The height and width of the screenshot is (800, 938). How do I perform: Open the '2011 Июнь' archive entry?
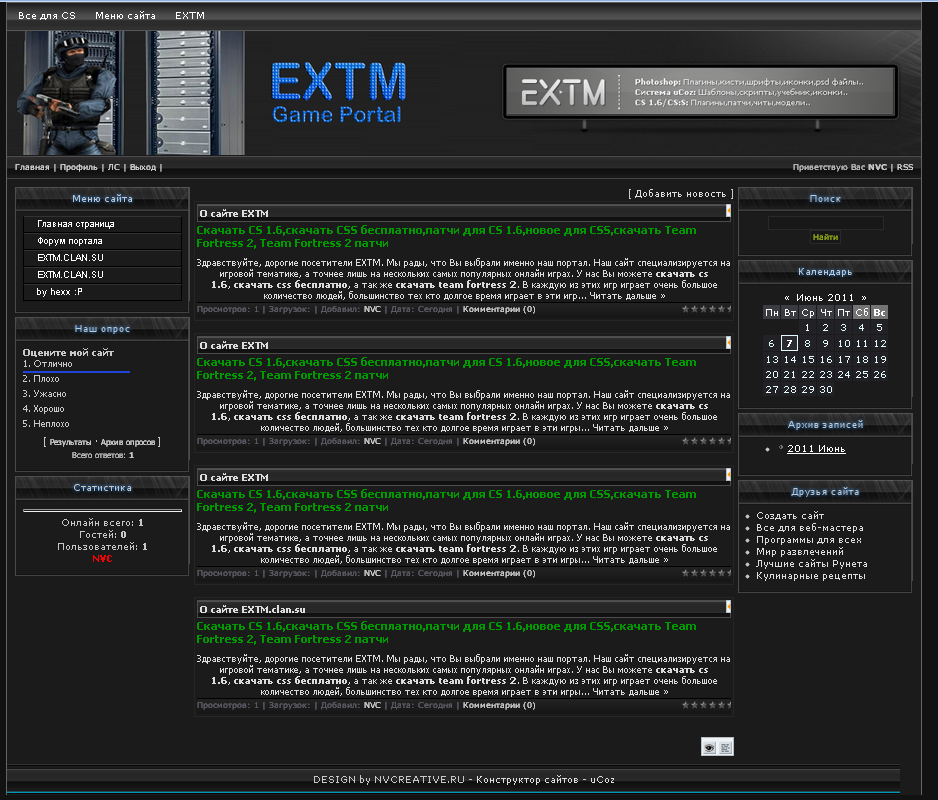coord(816,449)
